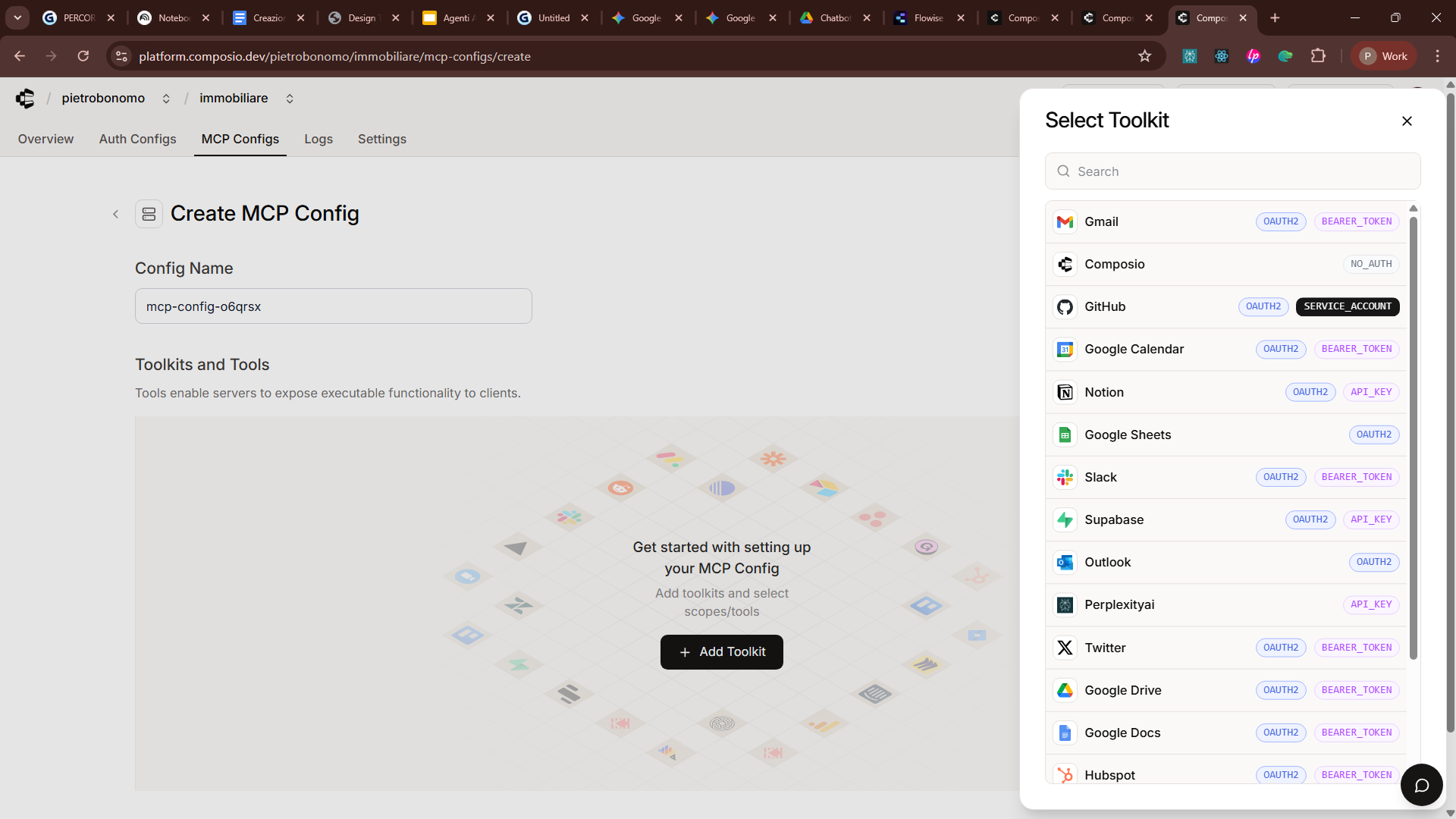Close the Select Toolkit panel
The image size is (1456, 819).
click(1407, 121)
